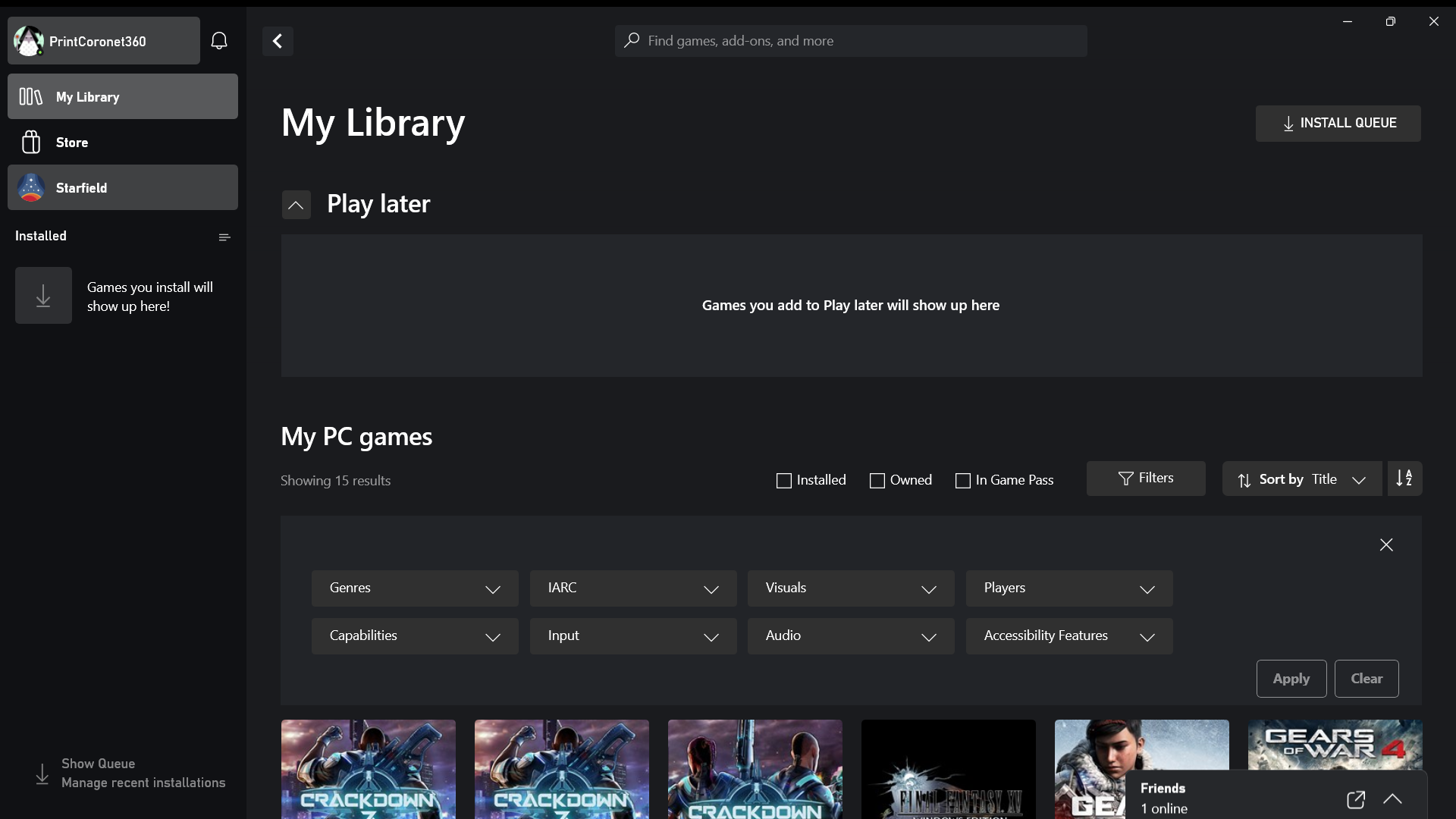Click the Show Queue download icon
The image size is (1456, 819).
point(42,773)
